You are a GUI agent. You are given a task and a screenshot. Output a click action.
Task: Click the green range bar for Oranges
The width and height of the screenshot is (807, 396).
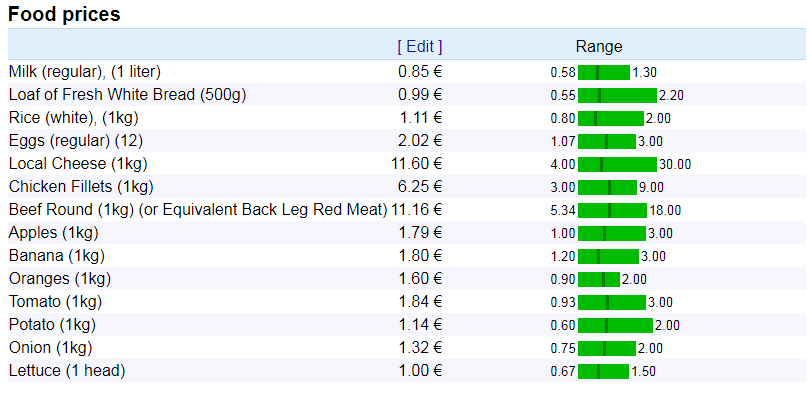click(x=599, y=280)
